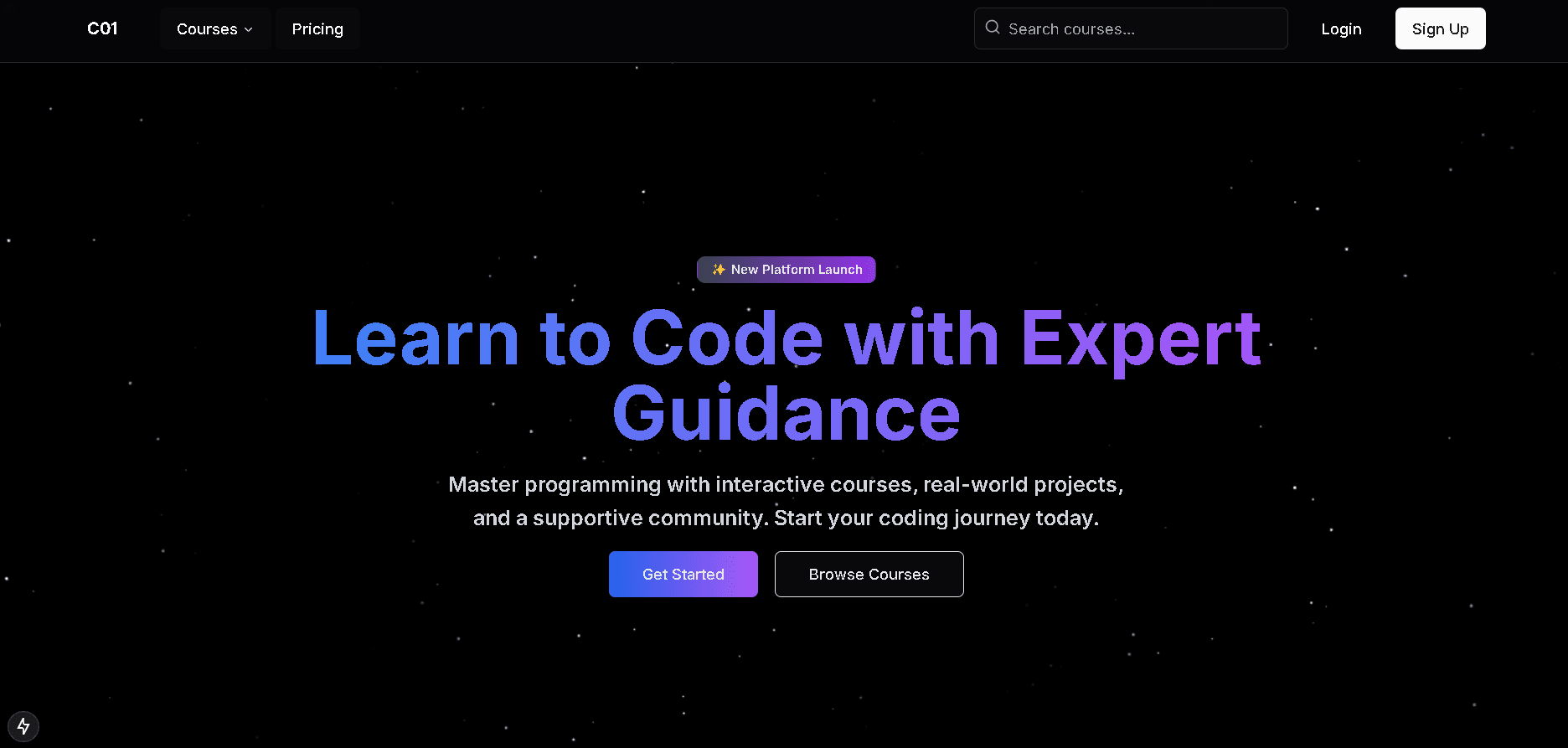The width and height of the screenshot is (1568, 748).
Task: Click the C01 logo in the navbar
Action: click(x=102, y=28)
